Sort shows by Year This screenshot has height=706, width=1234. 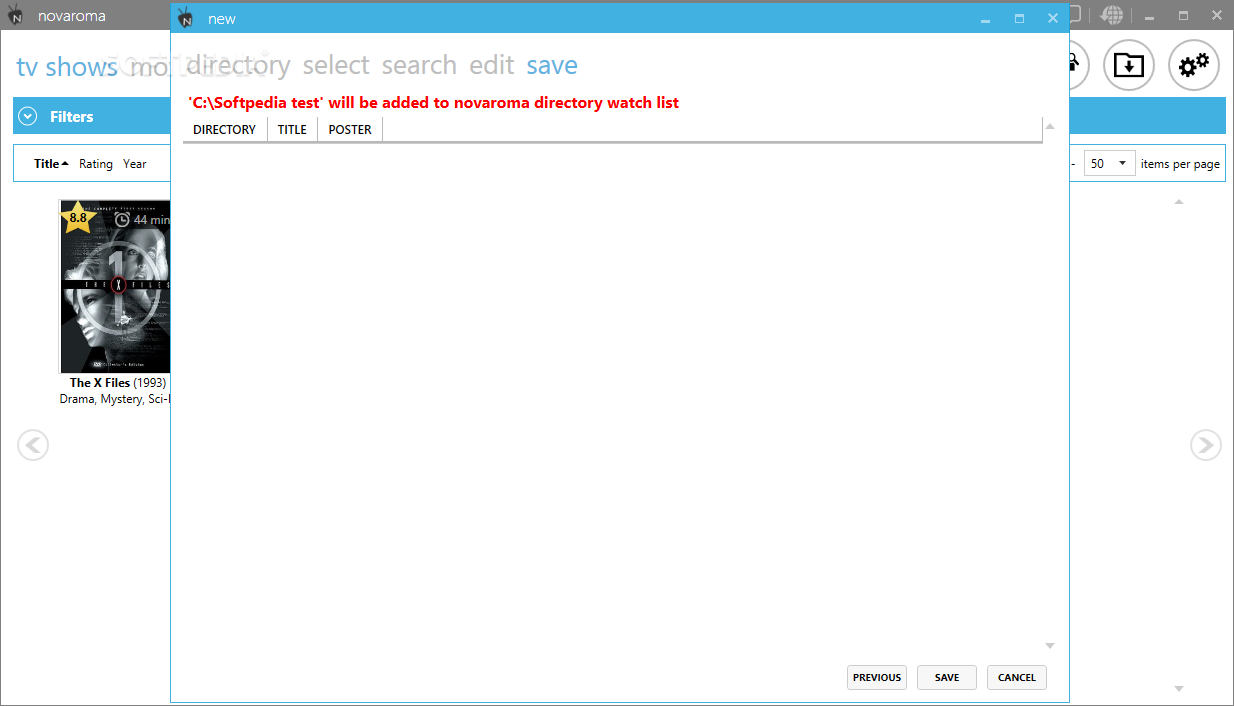click(x=135, y=164)
